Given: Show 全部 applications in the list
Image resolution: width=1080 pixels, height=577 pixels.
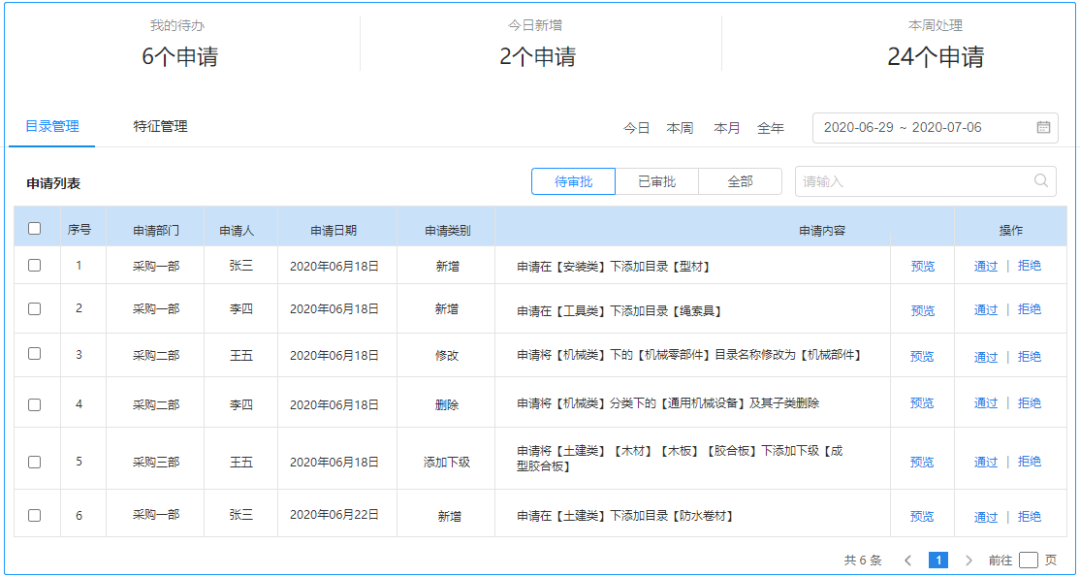Looking at the screenshot, I should pyautogui.click(x=740, y=181).
